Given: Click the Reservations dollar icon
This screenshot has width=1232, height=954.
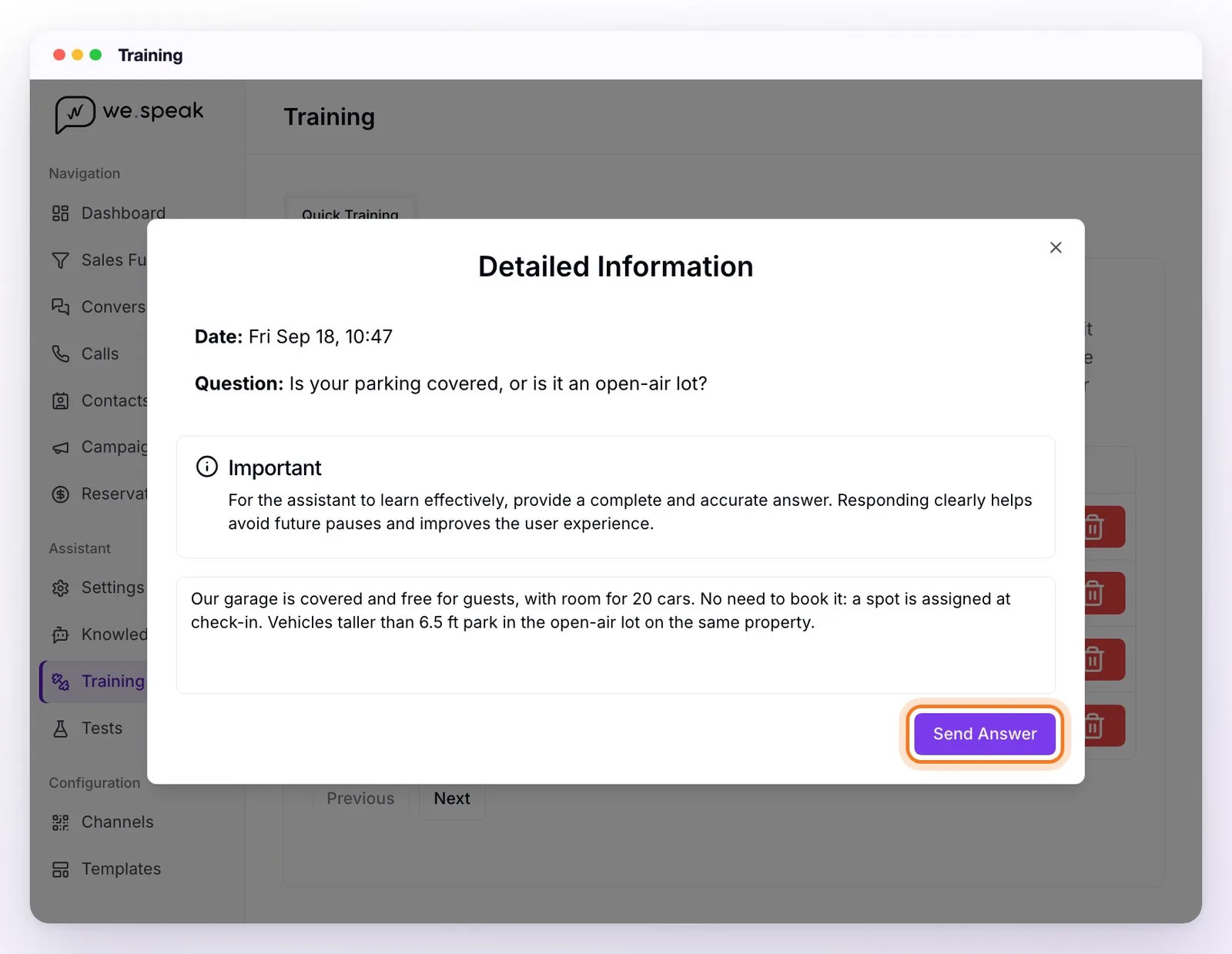Looking at the screenshot, I should click(x=60, y=494).
